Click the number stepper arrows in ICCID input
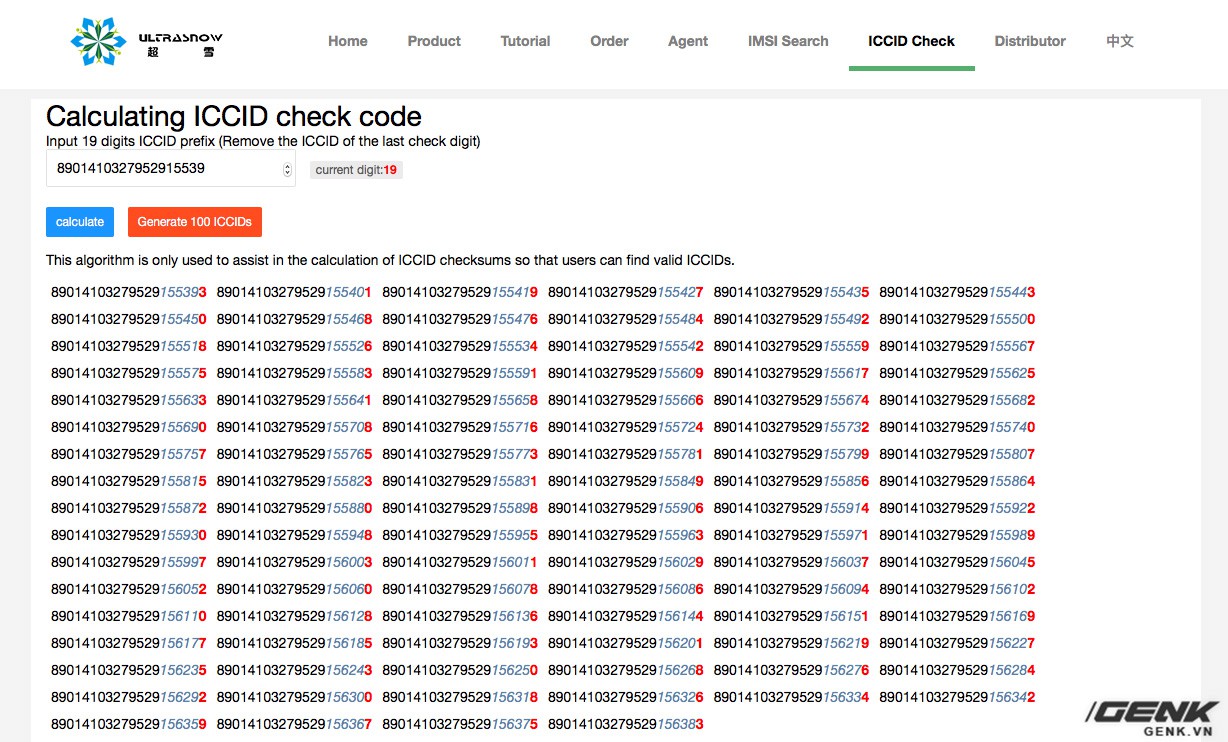This screenshot has width=1228, height=742. click(288, 169)
